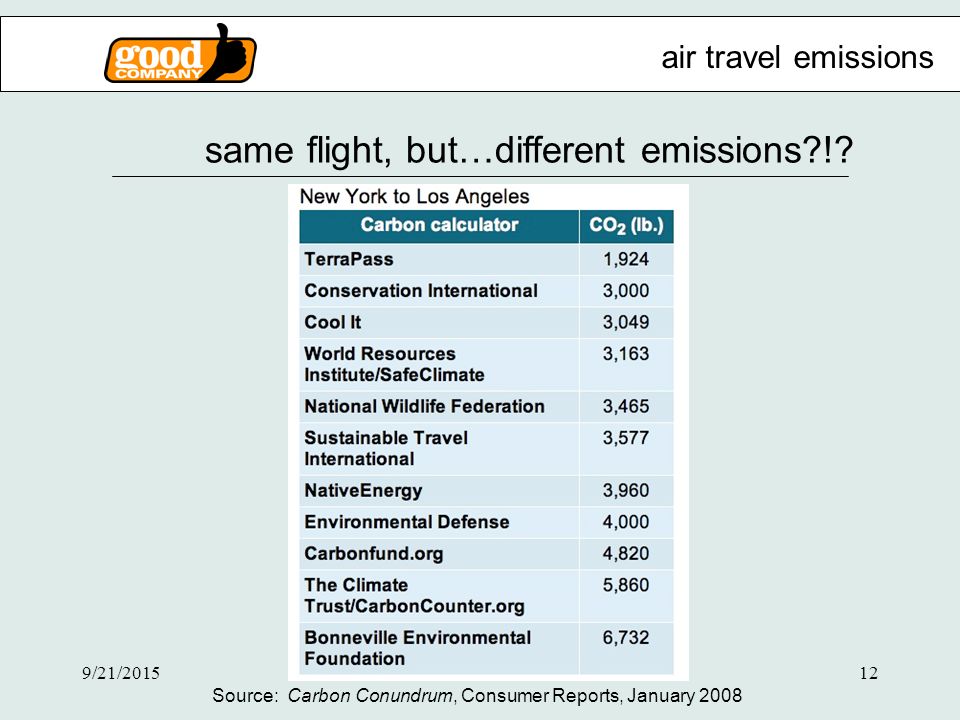
Task: Click the TerraPass row name
Action: [x=349, y=259]
